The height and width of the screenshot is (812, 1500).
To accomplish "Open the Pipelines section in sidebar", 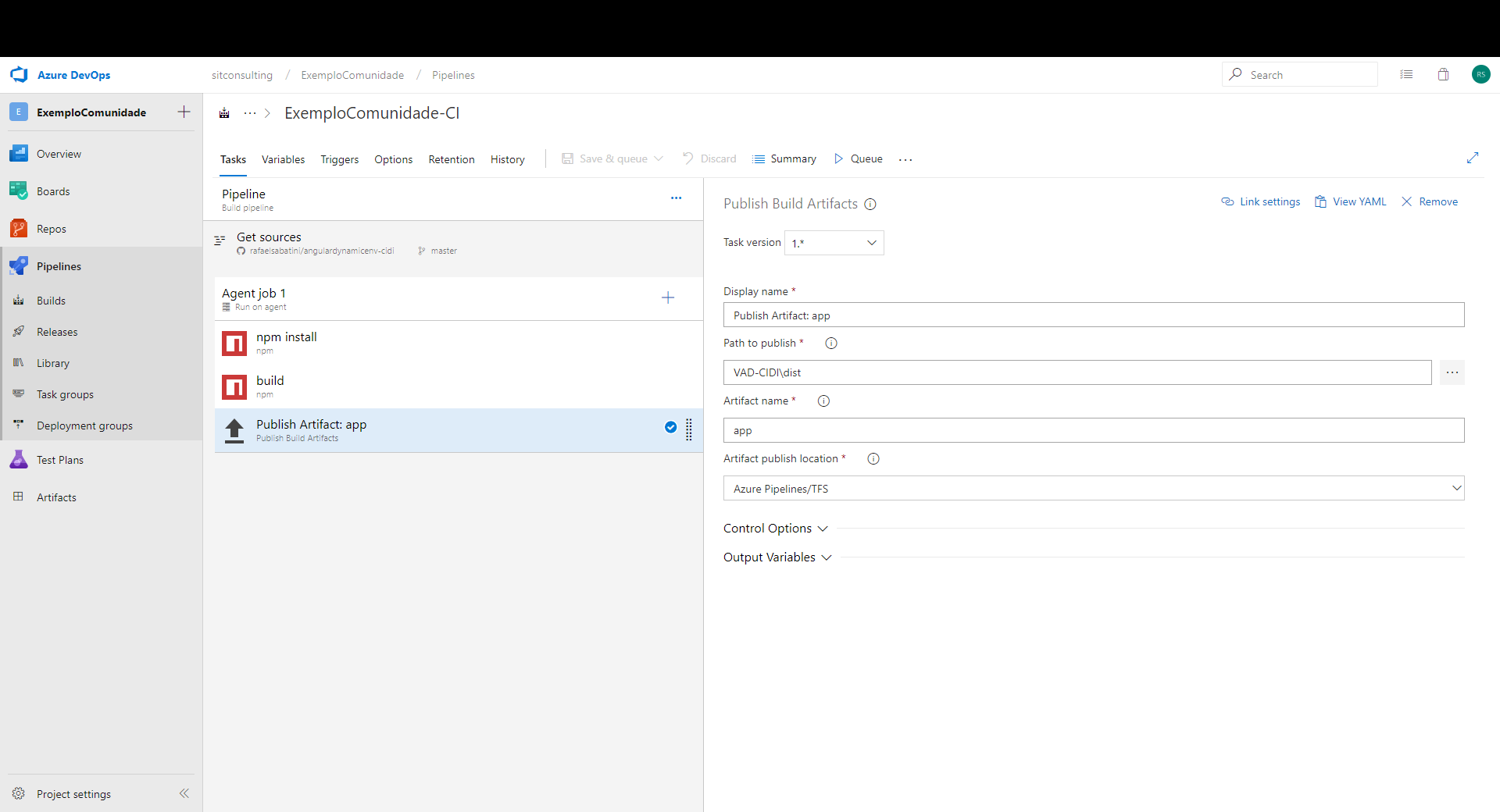I will point(59,265).
